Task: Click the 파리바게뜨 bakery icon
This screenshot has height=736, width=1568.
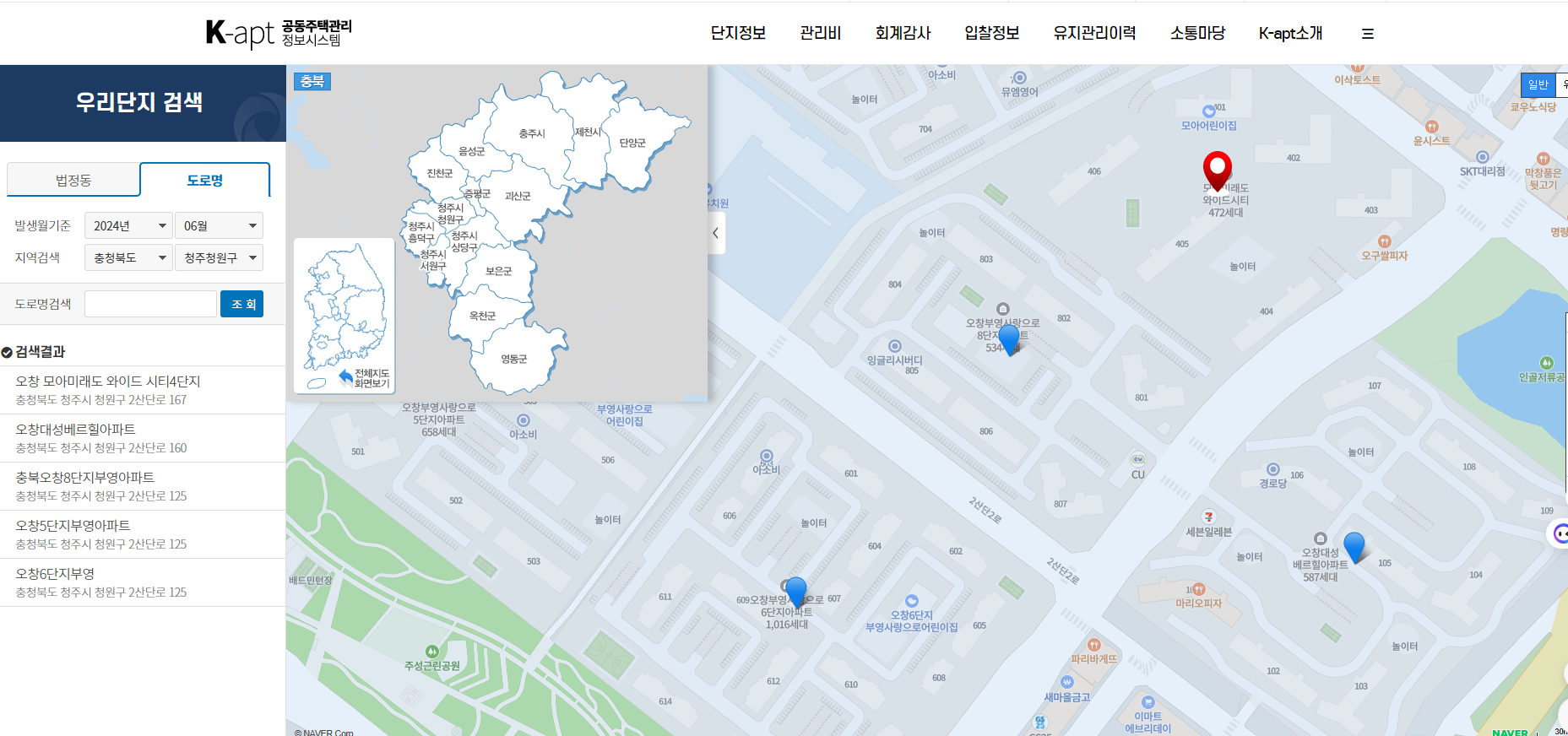Action: pyautogui.click(x=1094, y=645)
